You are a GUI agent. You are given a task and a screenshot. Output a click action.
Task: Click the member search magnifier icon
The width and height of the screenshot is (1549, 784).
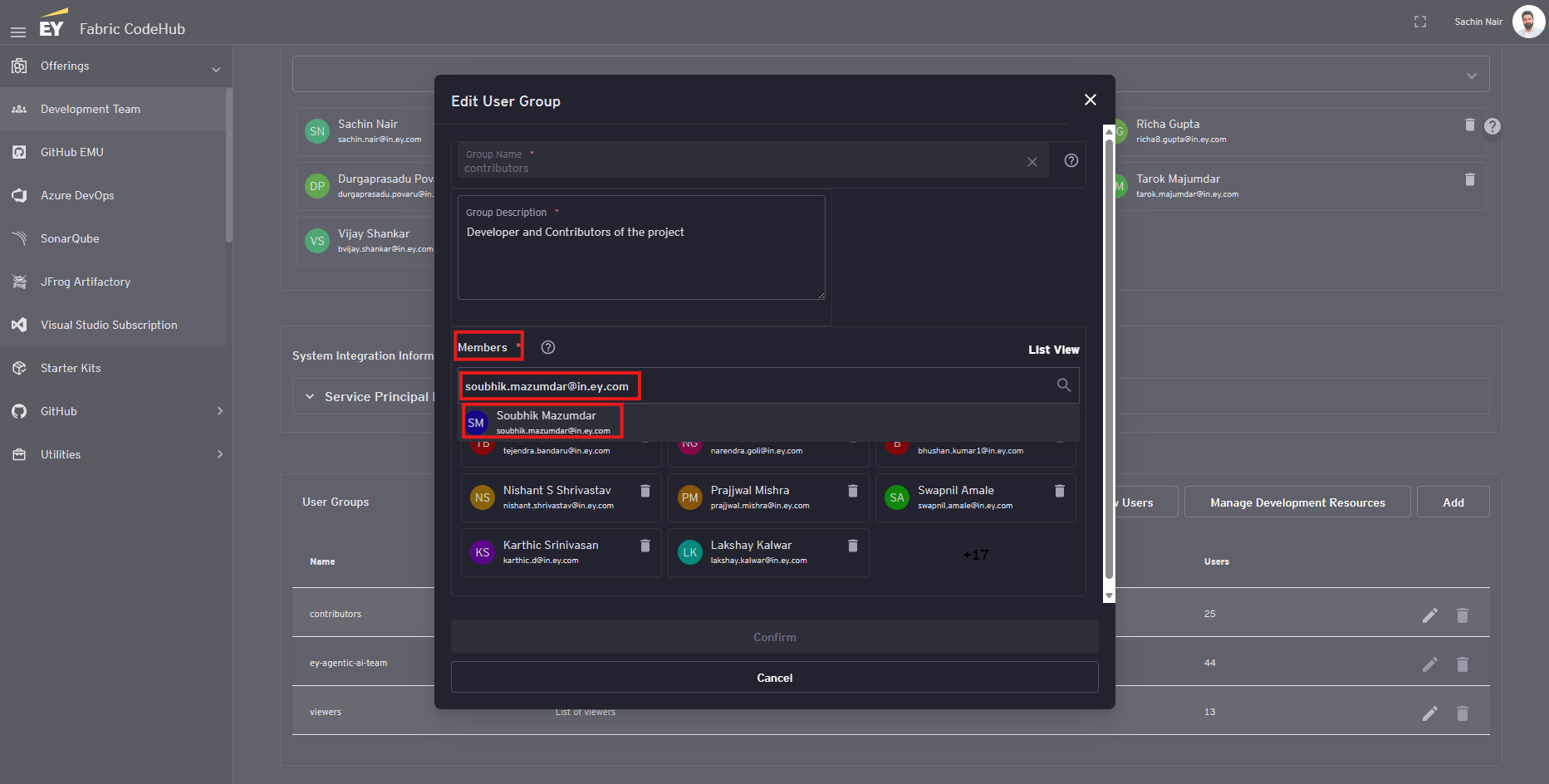pyautogui.click(x=1063, y=385)
